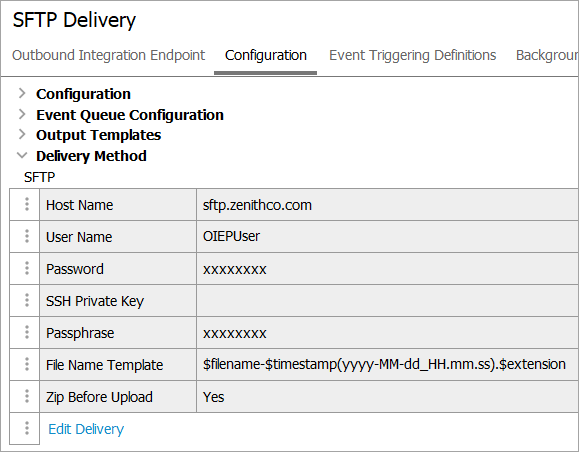
Task: Click the row options dots beside Host Name
Action: 27,204
